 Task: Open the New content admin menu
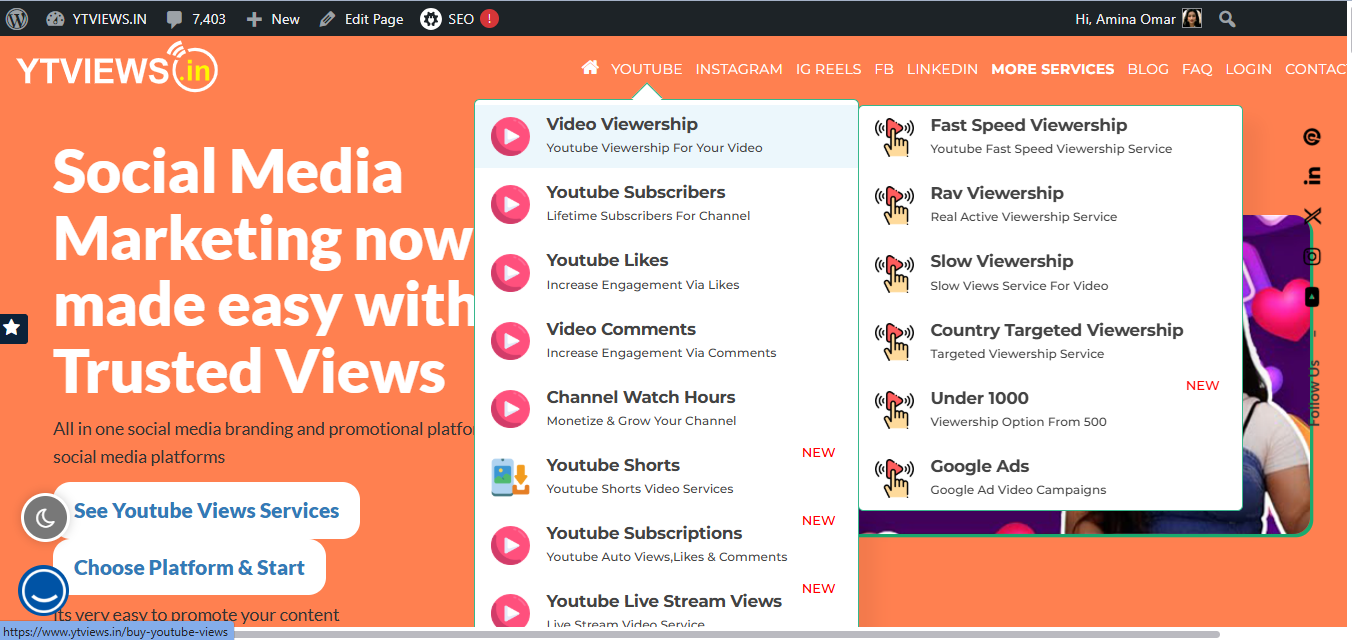coord(273,18)
